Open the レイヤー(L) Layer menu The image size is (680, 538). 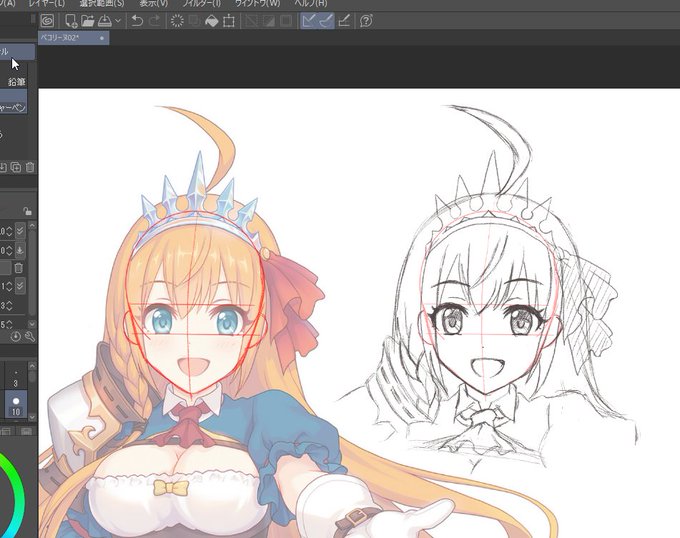47,3
